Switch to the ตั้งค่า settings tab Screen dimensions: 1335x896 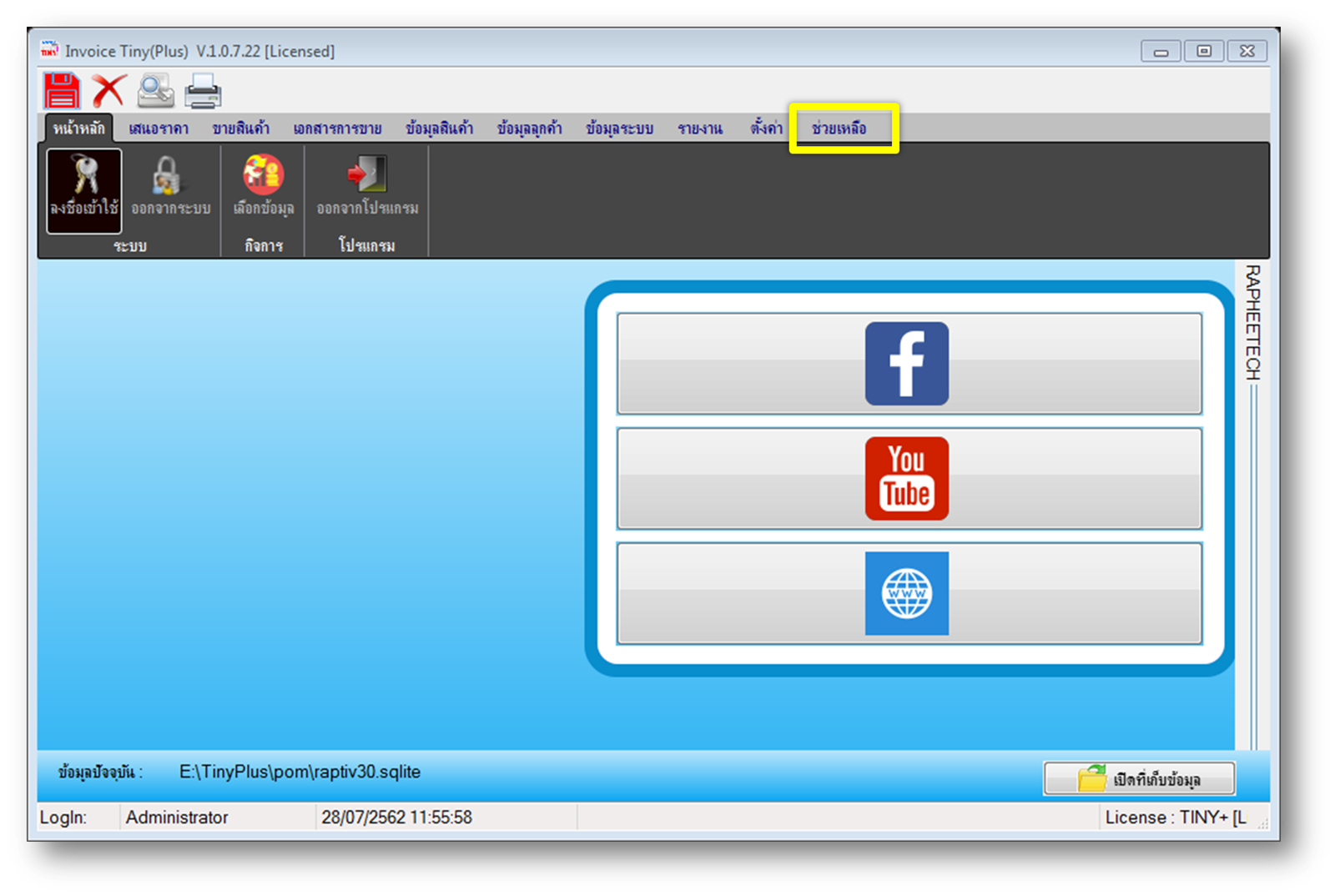[766, 128]
